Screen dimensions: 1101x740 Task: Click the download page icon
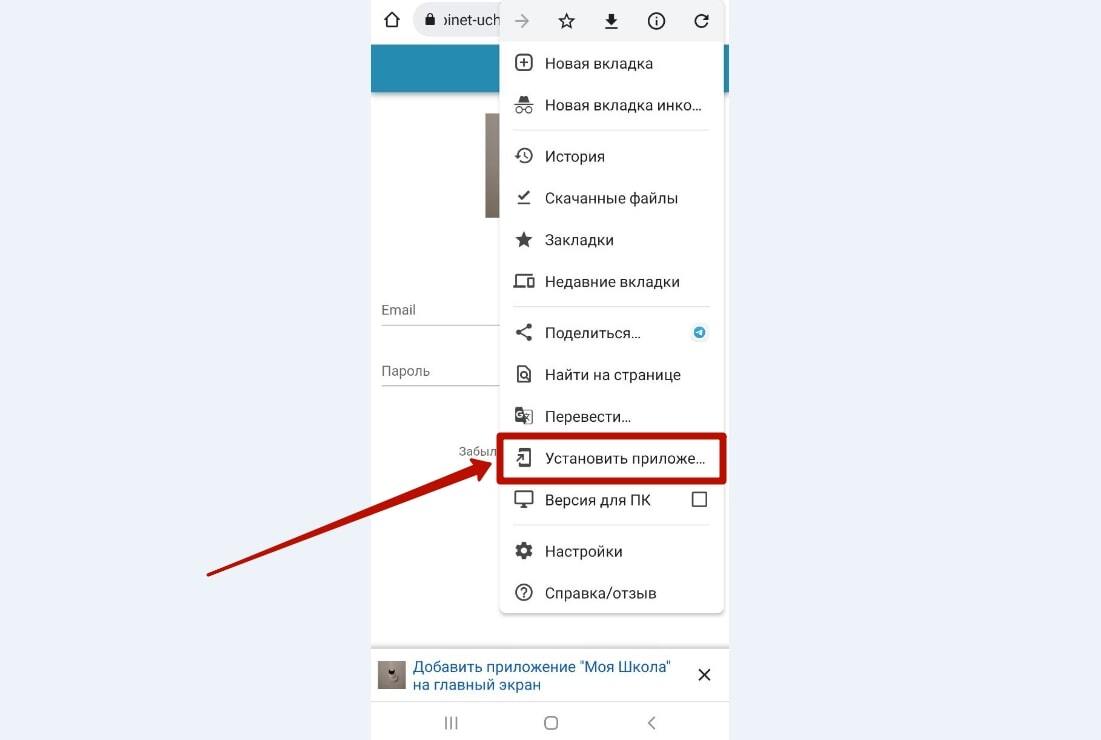pos(612,21)
